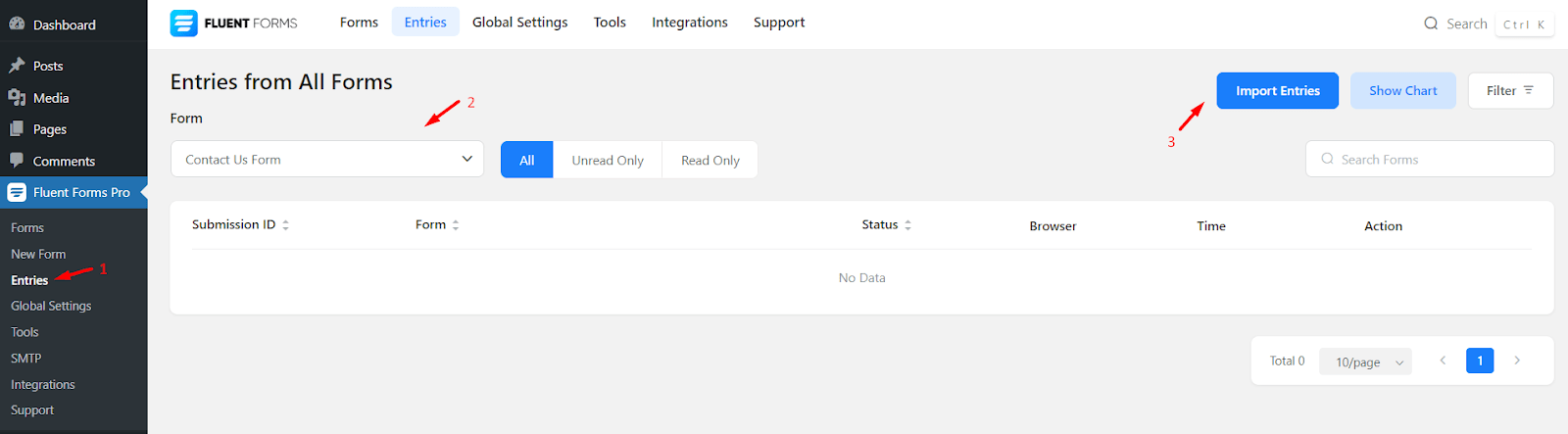Click the top-right Search magnifier icon

[x=1431, y=24]
